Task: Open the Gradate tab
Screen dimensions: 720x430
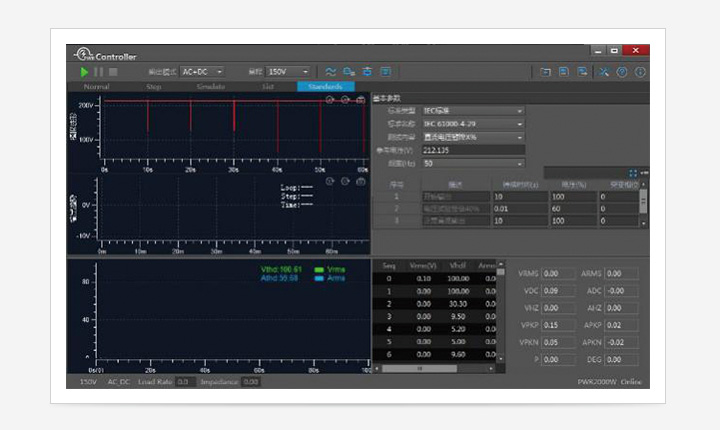Action: click(x=210, y=87)
